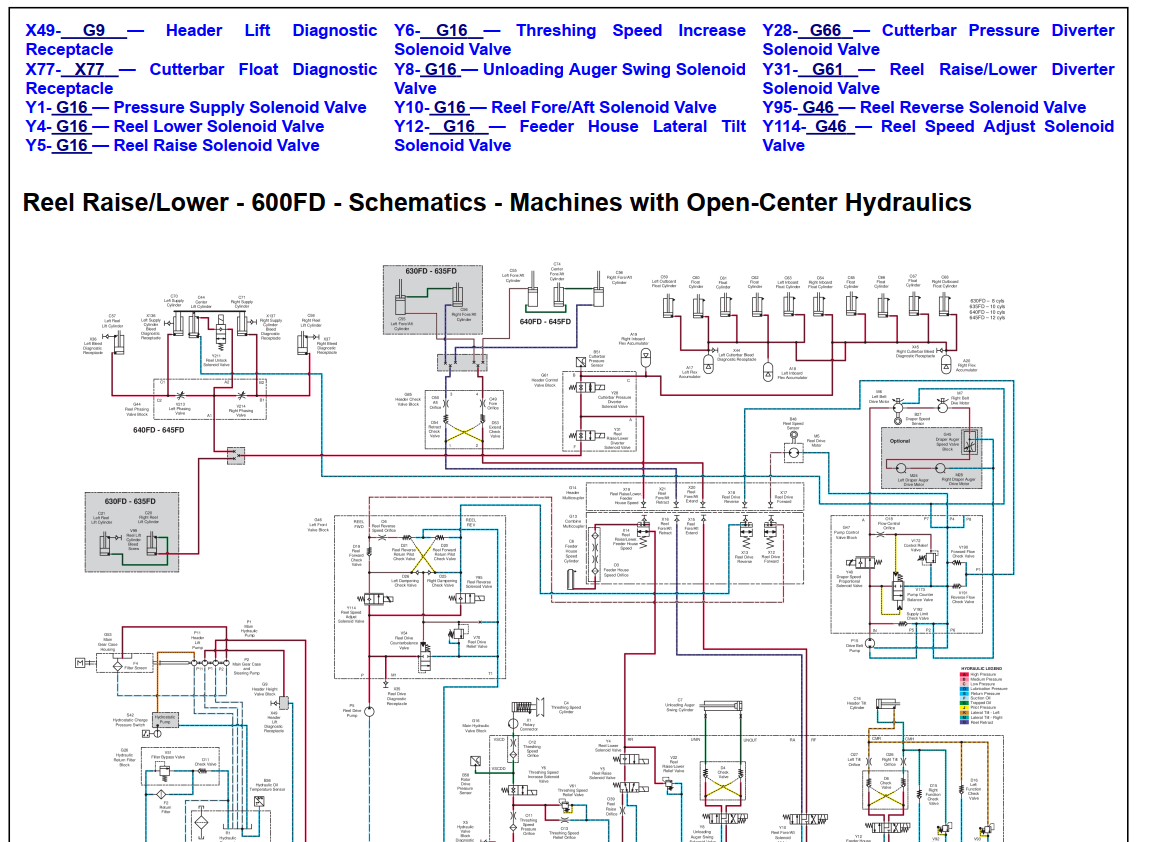Click the G47 Pump Control Valve Block label
Image resolution: width=1168 pixels, height=842 pixels.
tap(846, 532)
